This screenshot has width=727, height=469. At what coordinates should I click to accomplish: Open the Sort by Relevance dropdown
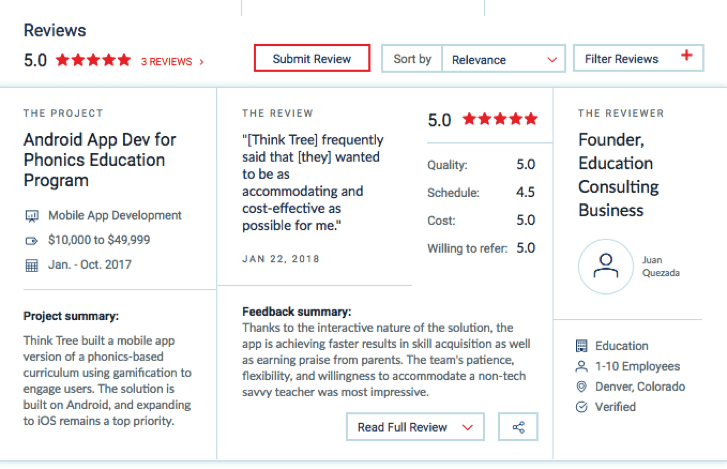(x=503, y=59)
